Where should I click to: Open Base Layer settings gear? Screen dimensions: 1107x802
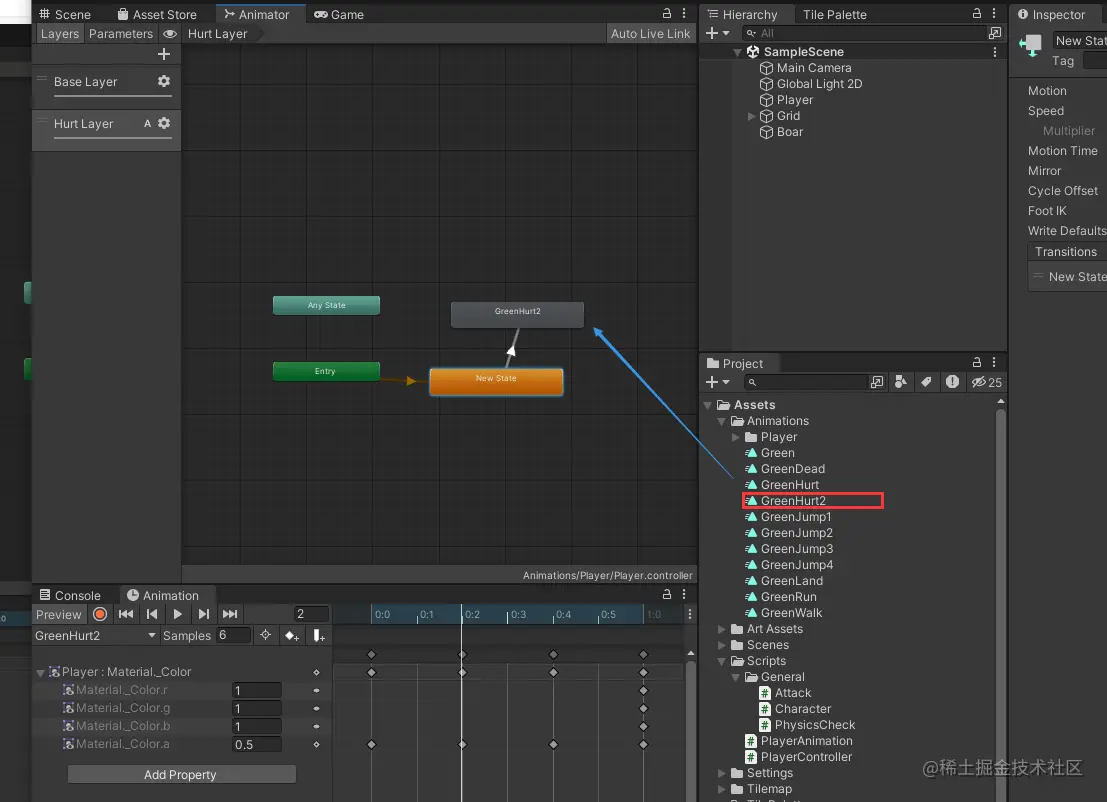pos(164,81)
